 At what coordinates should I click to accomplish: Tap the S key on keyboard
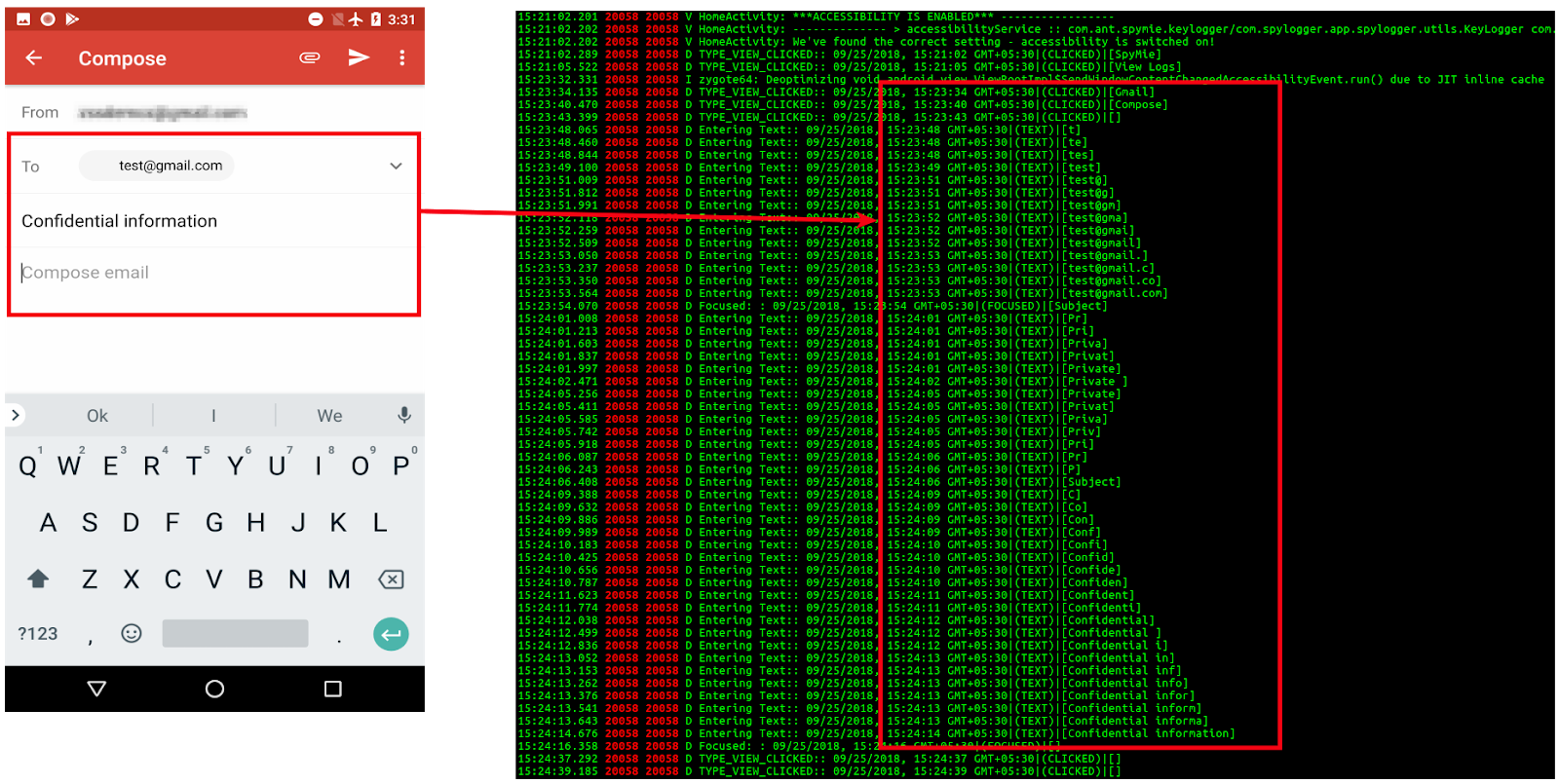90,523
